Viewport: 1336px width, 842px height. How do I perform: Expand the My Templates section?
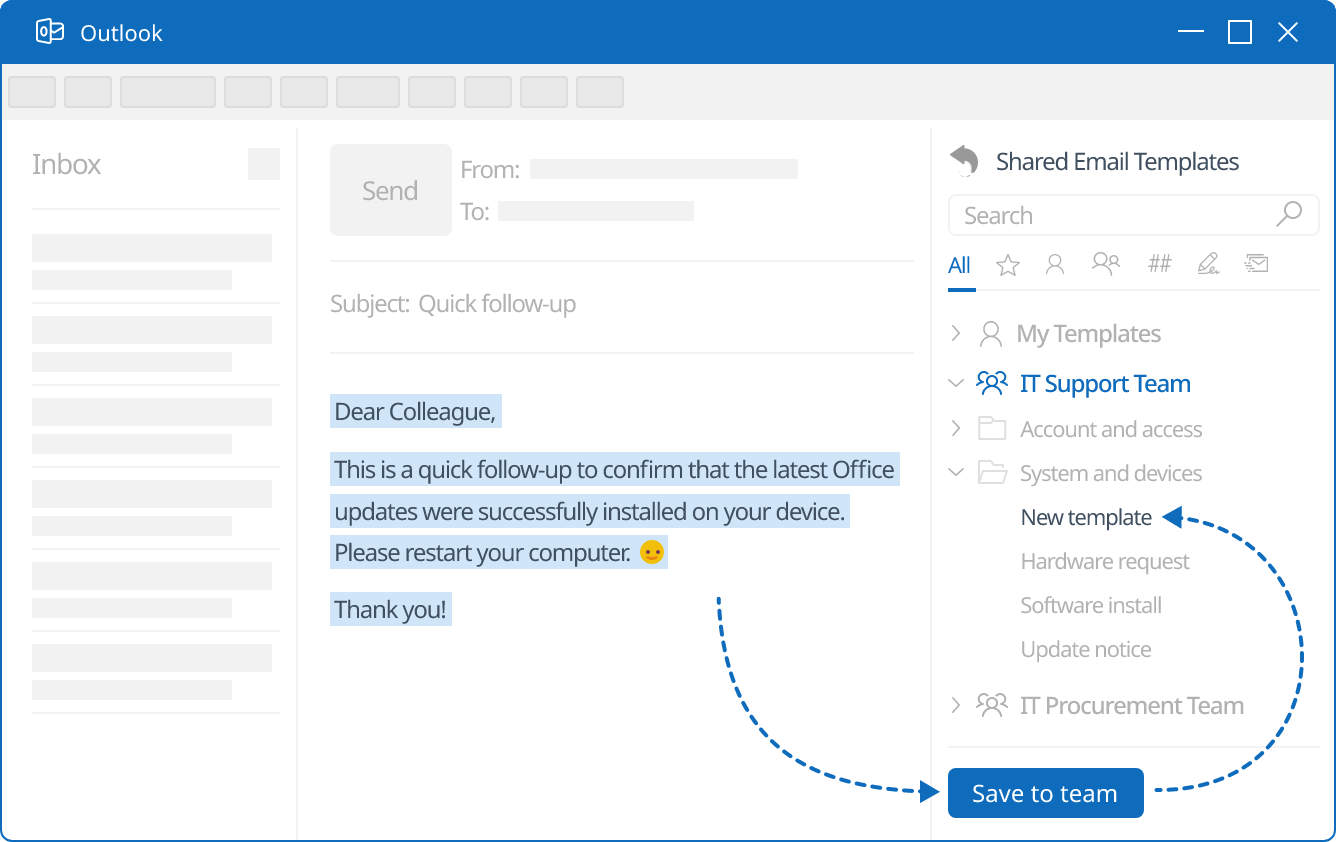956,333
